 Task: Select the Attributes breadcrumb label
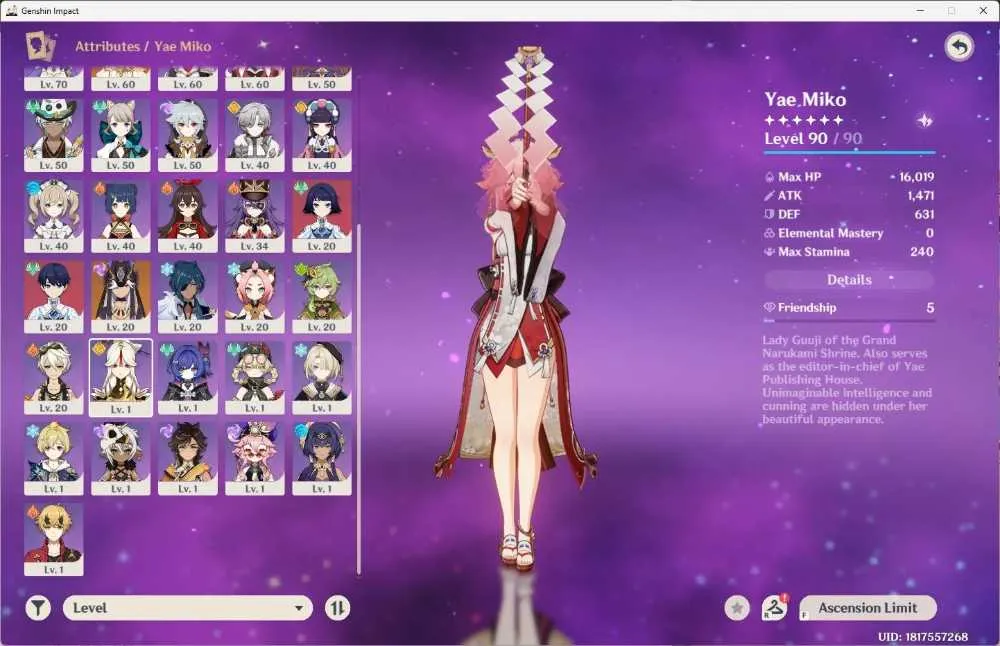(107, 47)
